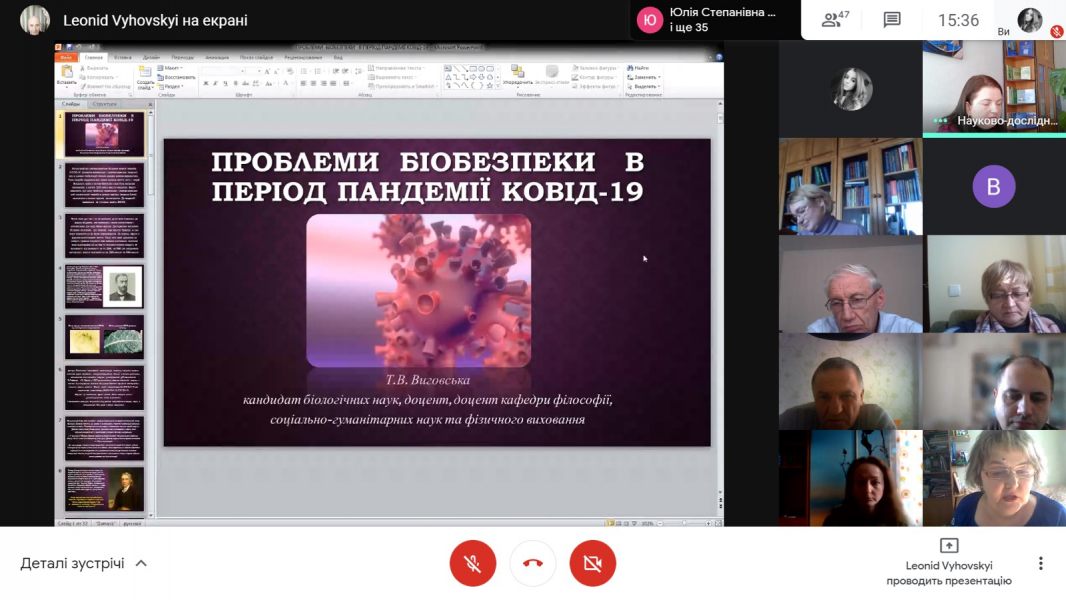Click the presenter avatar at top left
Image resolution: width=1066 pixels, height=600 pixels.
tap(35, 20)
